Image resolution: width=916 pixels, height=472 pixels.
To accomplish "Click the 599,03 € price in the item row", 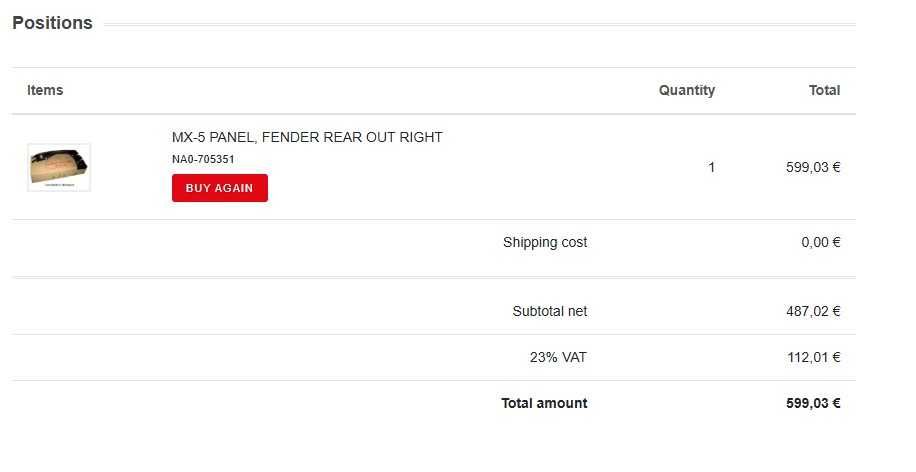I will tap(812, 167).
